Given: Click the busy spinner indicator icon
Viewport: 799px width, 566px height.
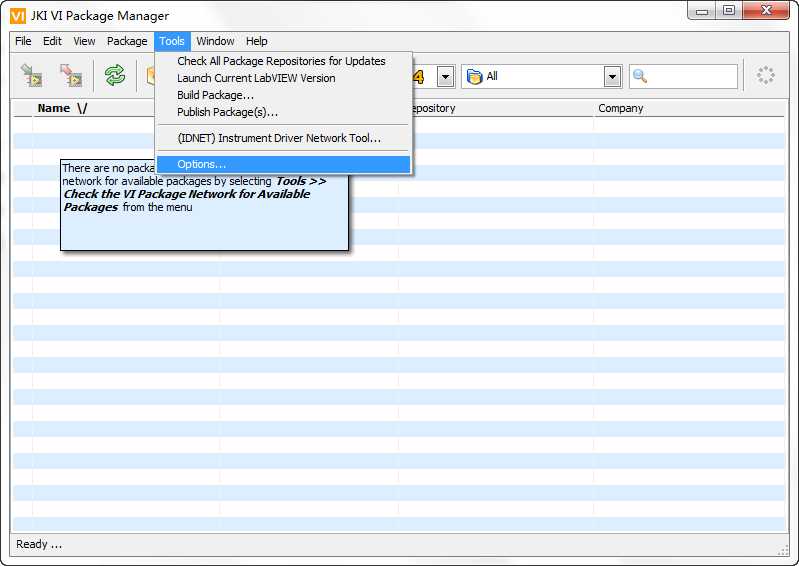Looking at the screenshot, I should tap(765, 75).
